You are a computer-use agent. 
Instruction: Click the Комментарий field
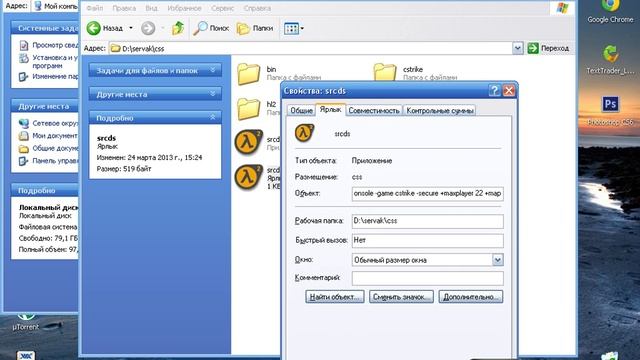pyautogui.click(x=427, y=278)
